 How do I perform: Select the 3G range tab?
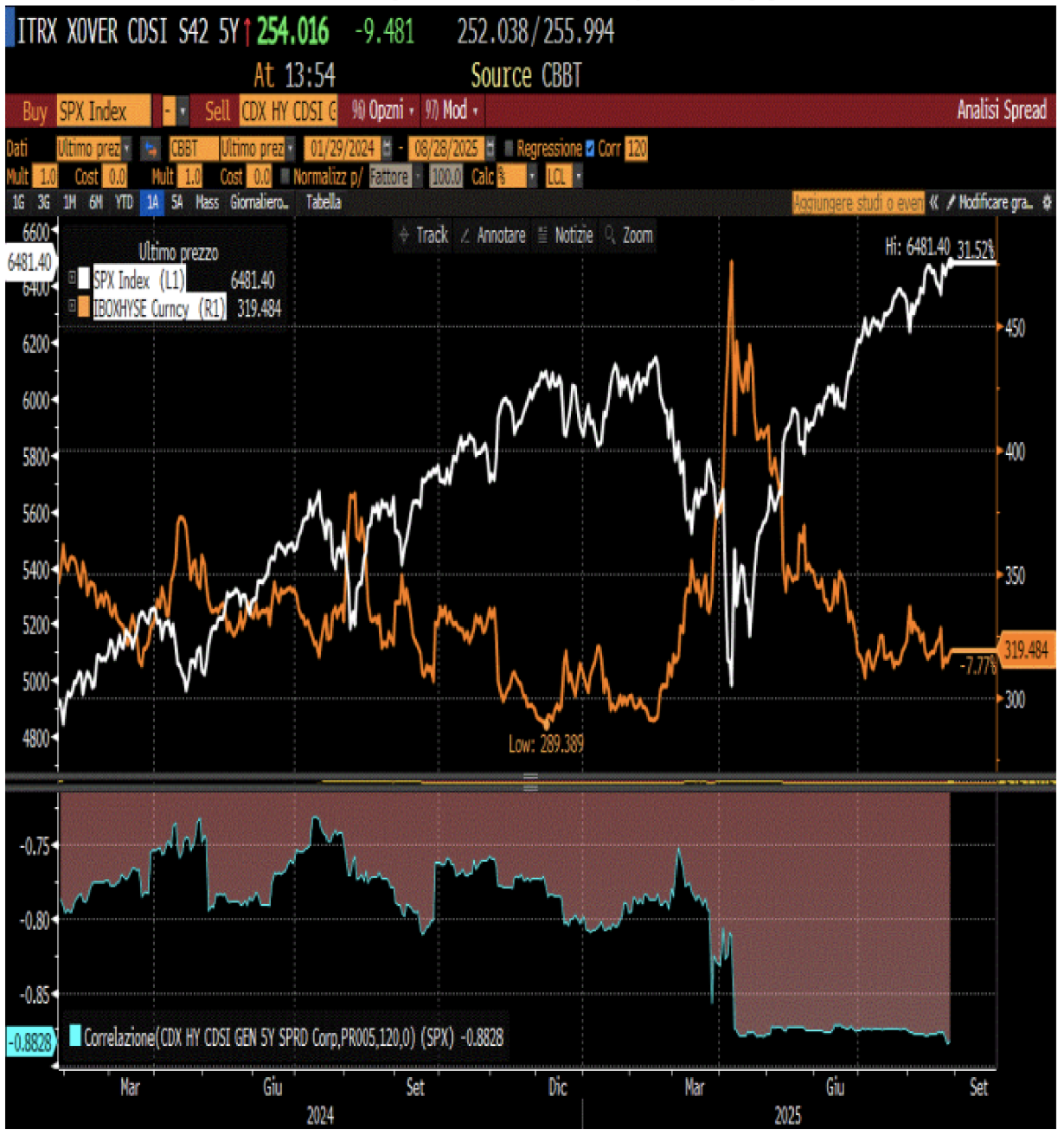[43, 202]
